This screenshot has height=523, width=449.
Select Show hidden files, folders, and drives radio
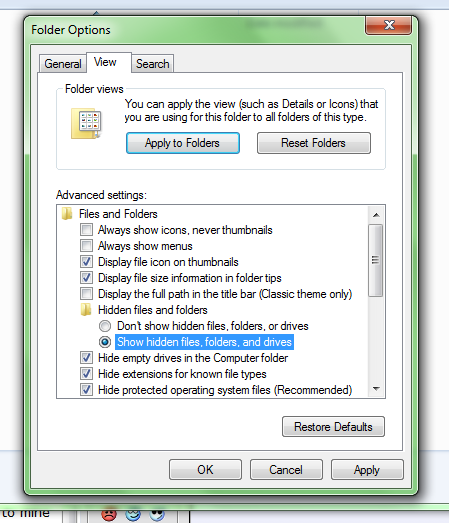(105, 342)
